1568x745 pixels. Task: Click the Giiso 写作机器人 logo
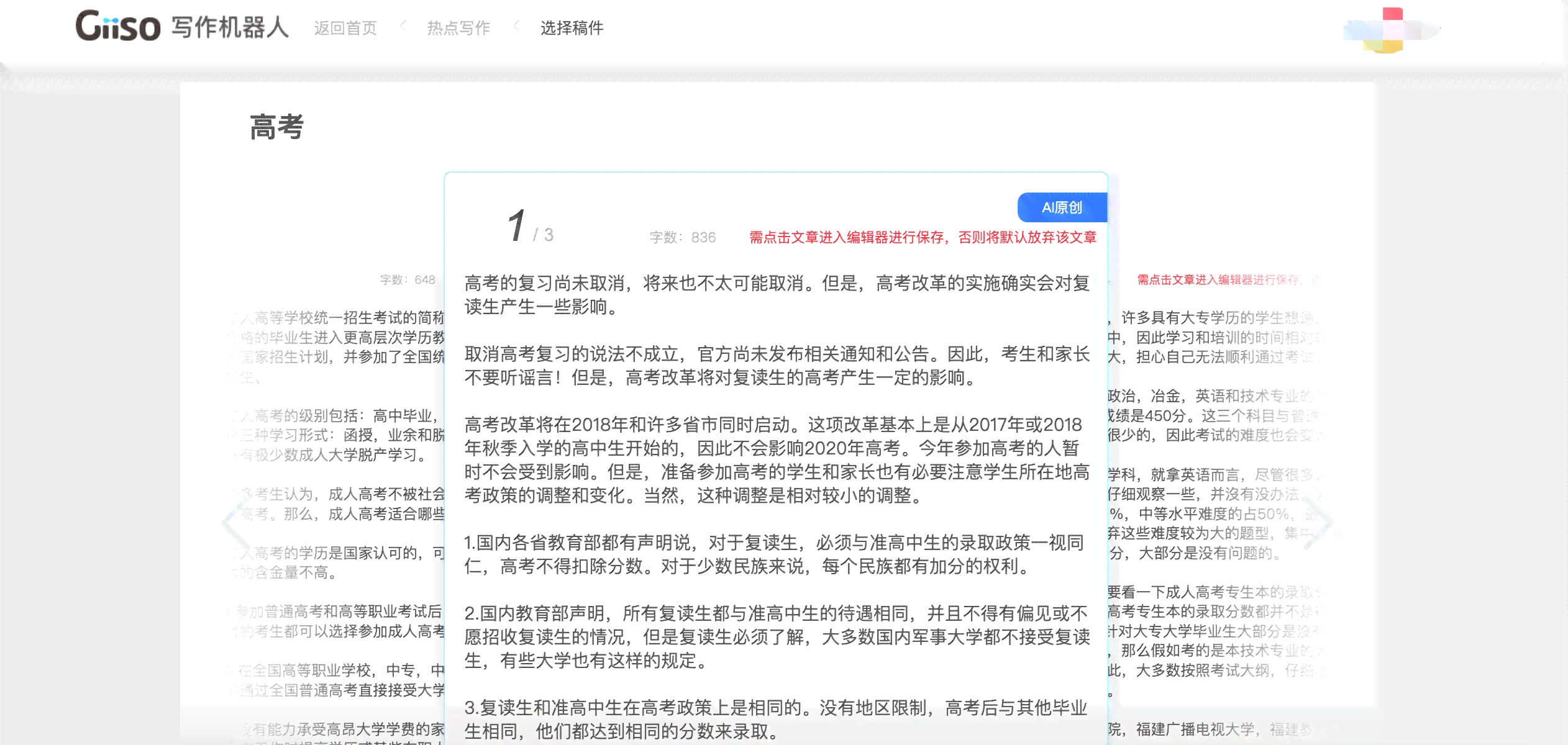(182, 26)
